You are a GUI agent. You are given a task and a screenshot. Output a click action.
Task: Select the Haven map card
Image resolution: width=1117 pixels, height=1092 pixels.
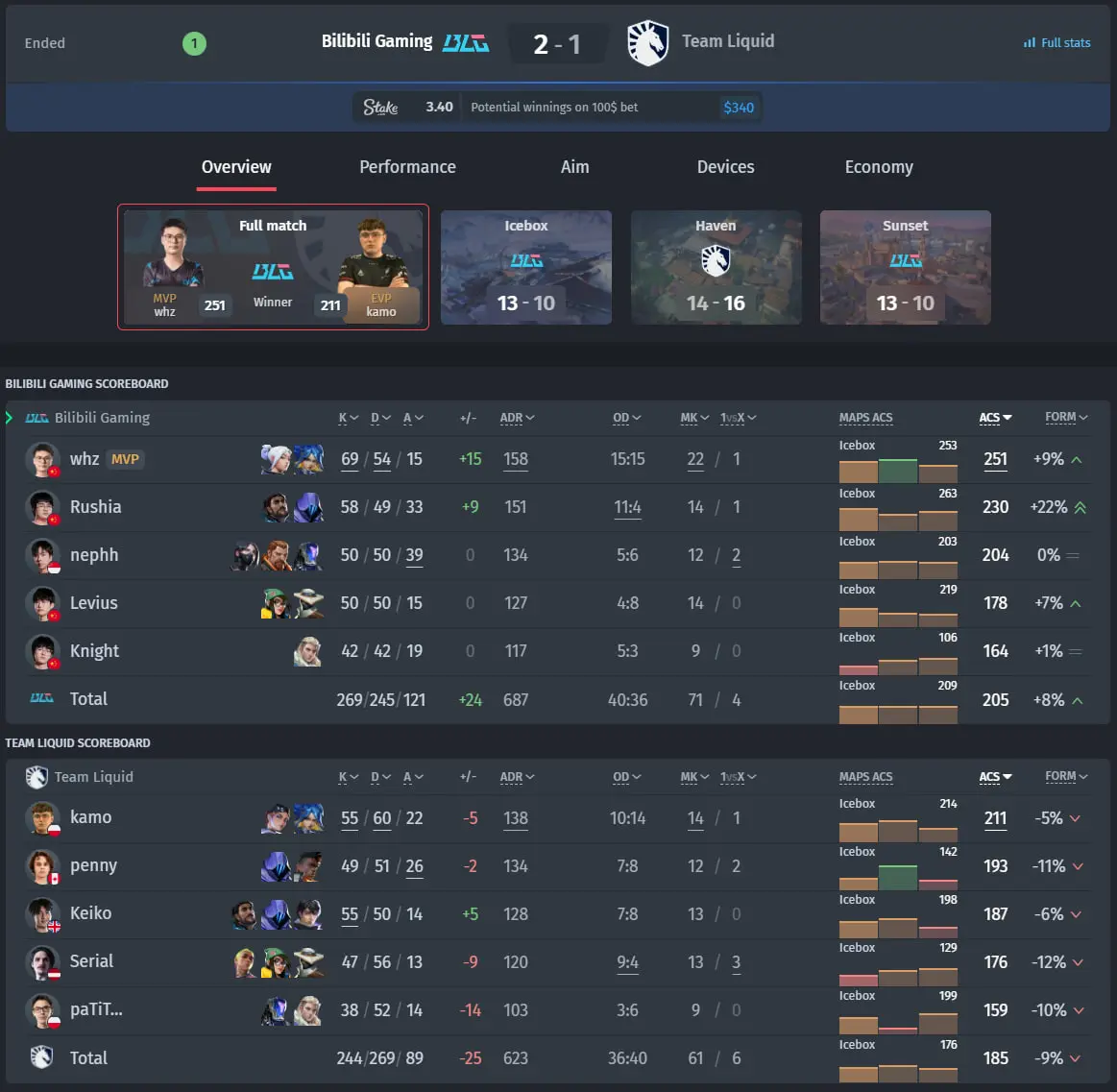tap(716, 267)
